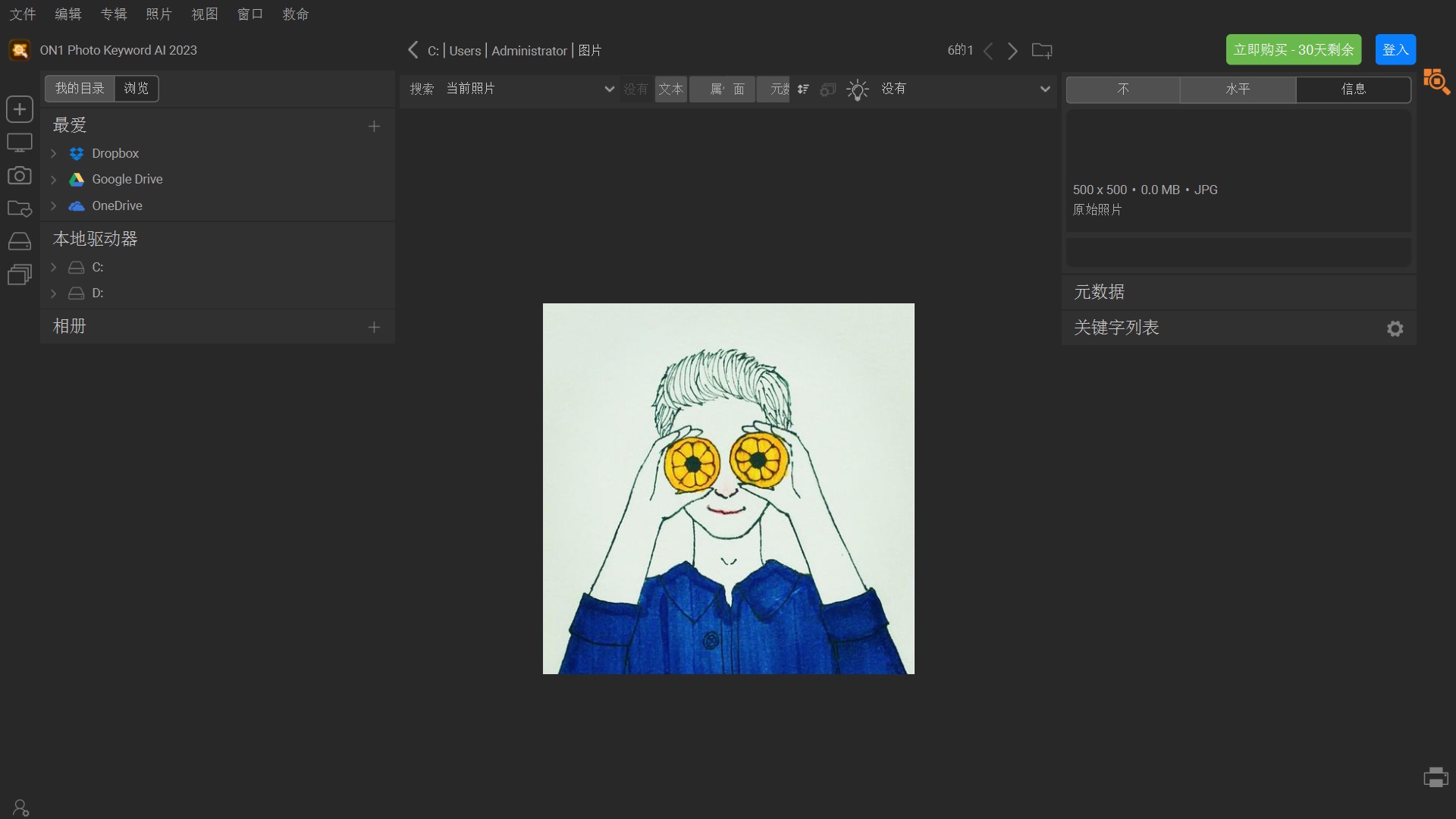Viewport: 1456px width, 819px height.
Task: Open keyword list gear settings
Action: [x=1395, y=328]
